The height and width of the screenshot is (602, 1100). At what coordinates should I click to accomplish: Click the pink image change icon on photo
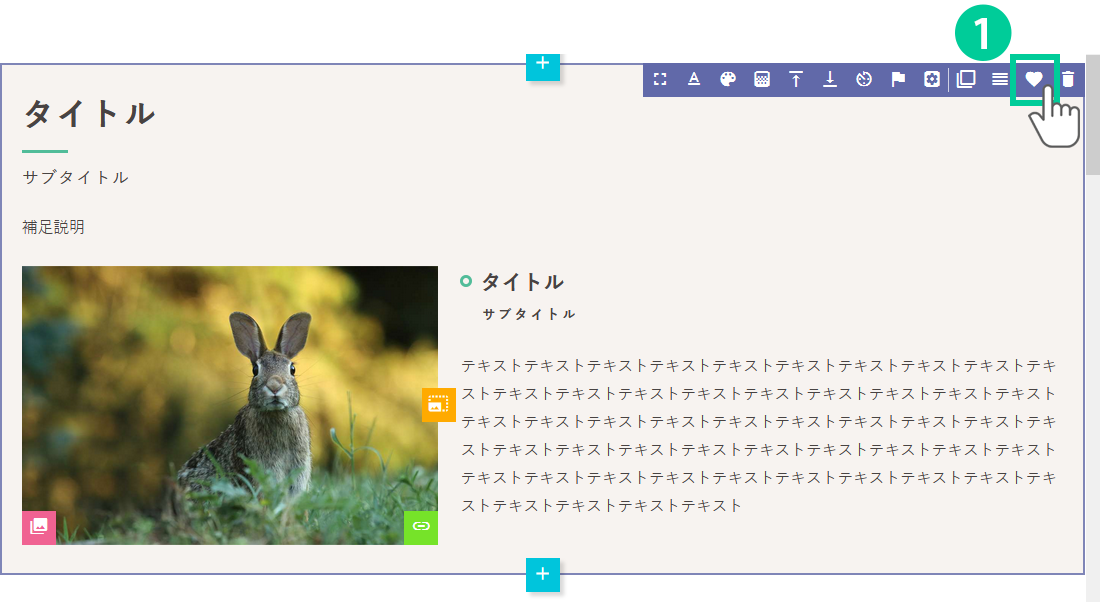click(39, 527)
